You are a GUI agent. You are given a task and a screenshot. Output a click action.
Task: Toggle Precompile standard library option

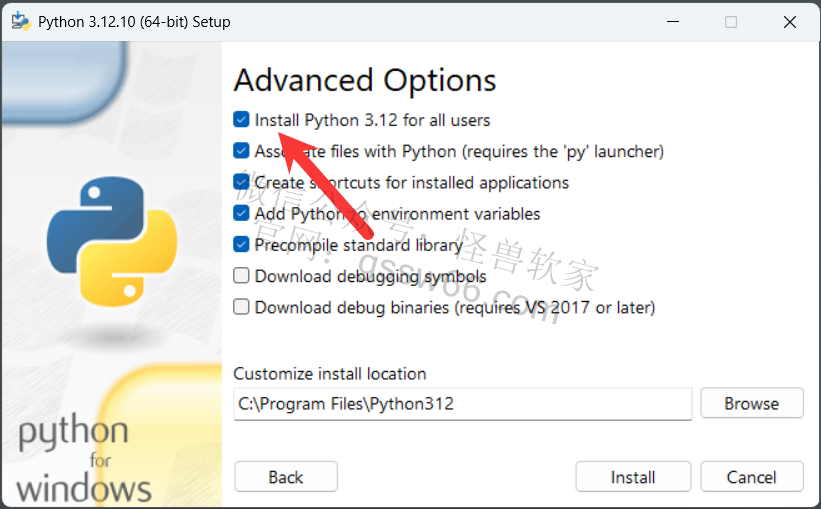[x=241, y=245]
